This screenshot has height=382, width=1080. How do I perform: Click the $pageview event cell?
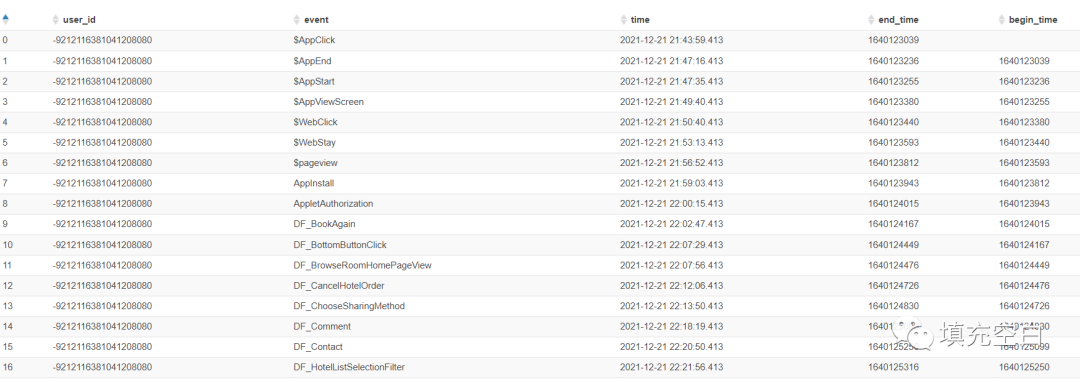[x=315, y=163]
